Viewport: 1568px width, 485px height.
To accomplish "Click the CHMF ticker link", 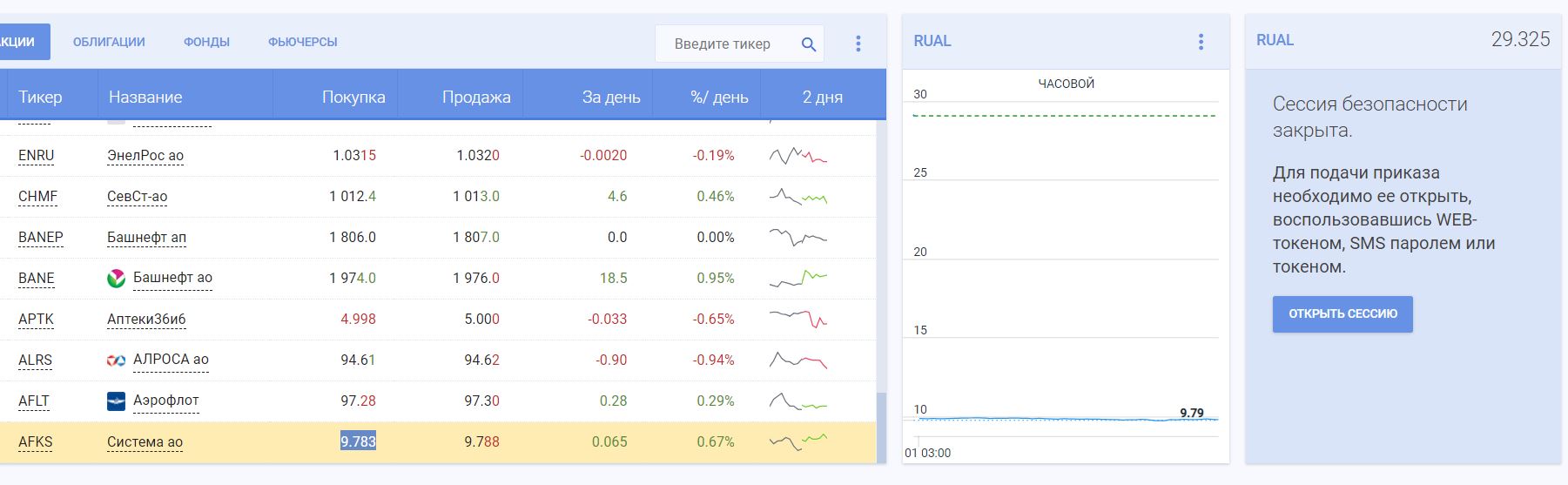I will coord(38,197).
